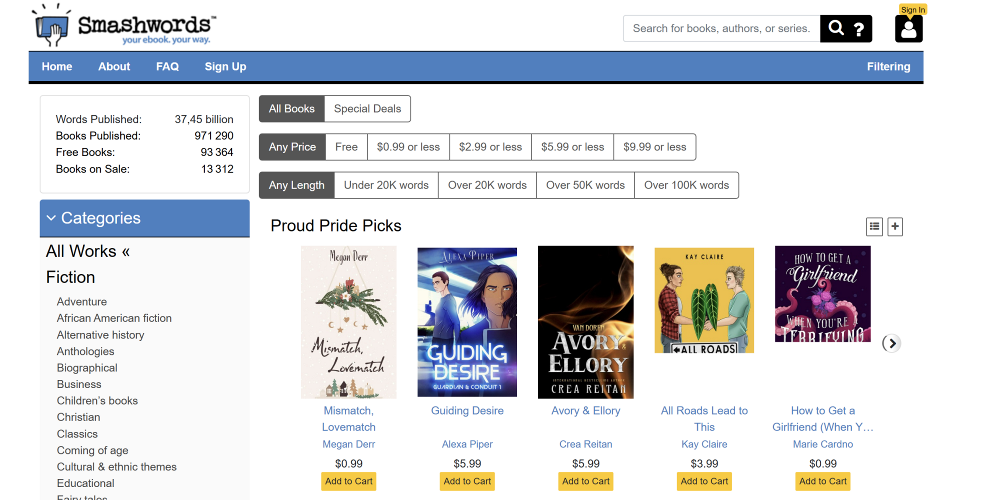
Task: Open All Roads Lead to This link
Action: pos(705,419)
